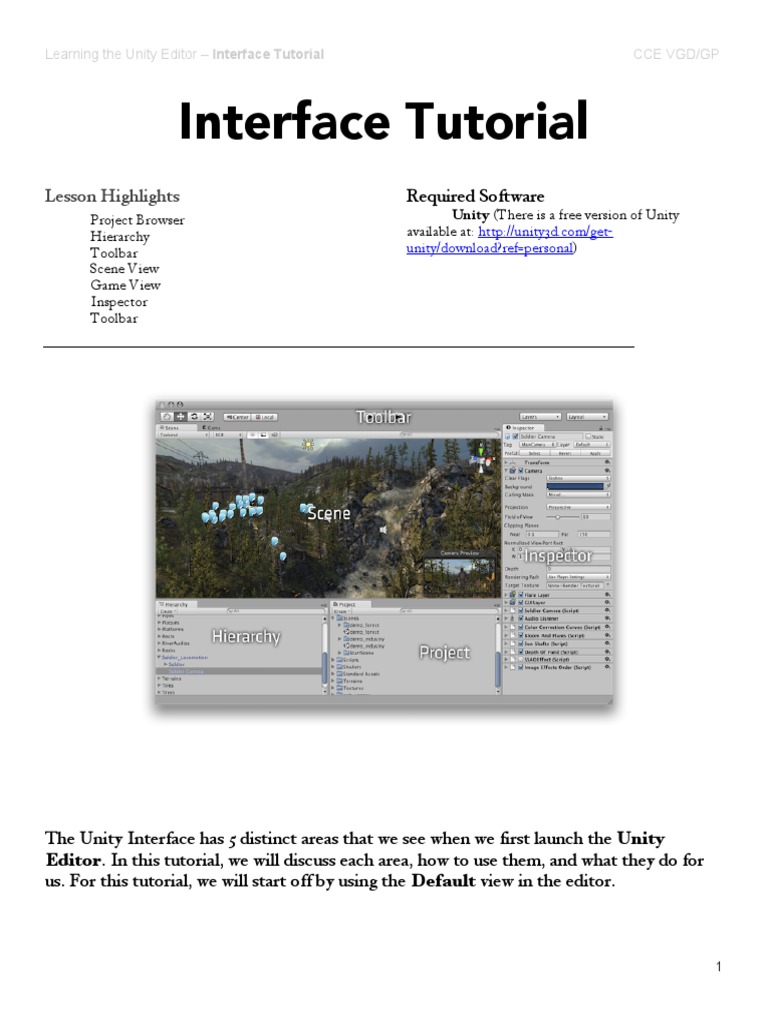The height and width of the screenshot is (1024, 768).
Task: Select the Rotate tool in Unity toolbar
Action: pos(194,417)
